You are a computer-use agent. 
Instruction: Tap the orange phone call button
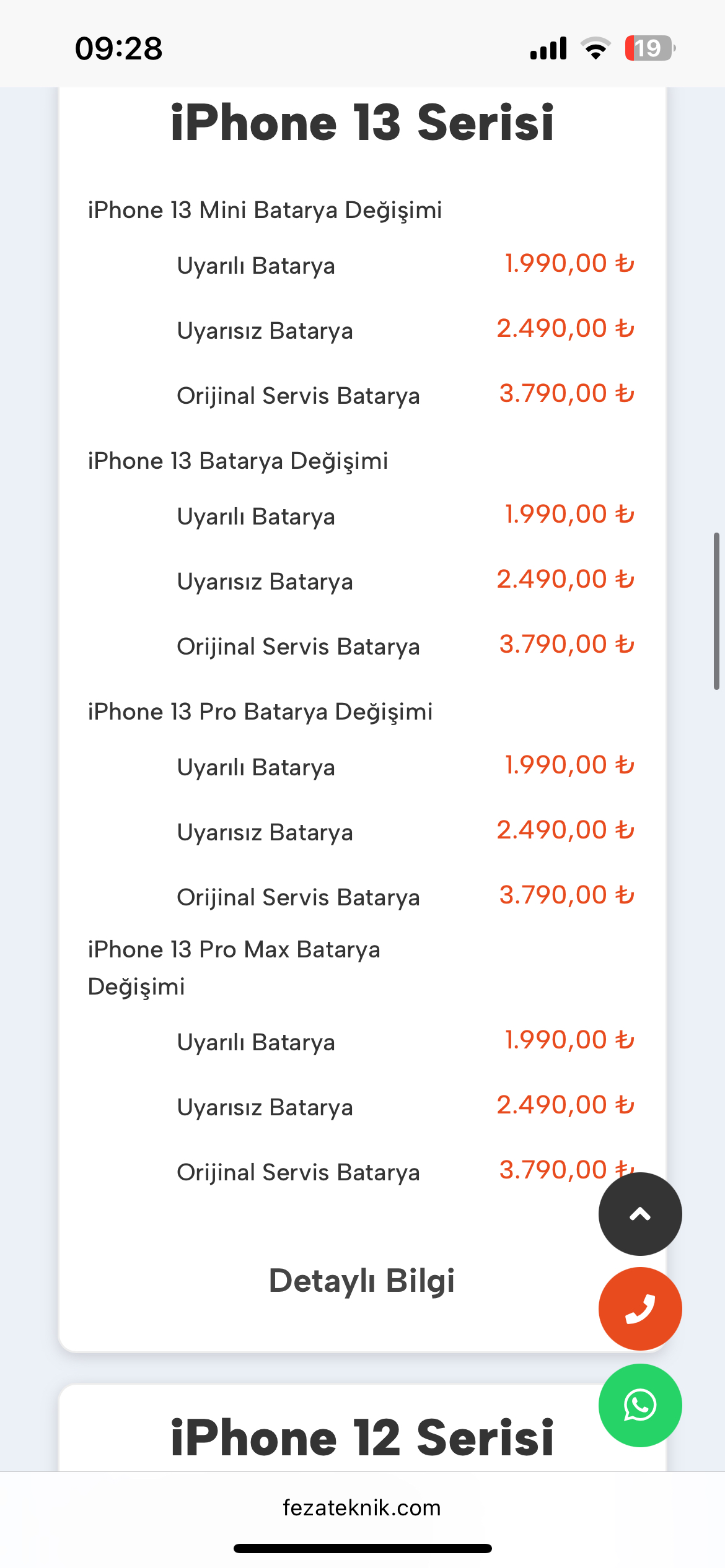point(640,1309)
